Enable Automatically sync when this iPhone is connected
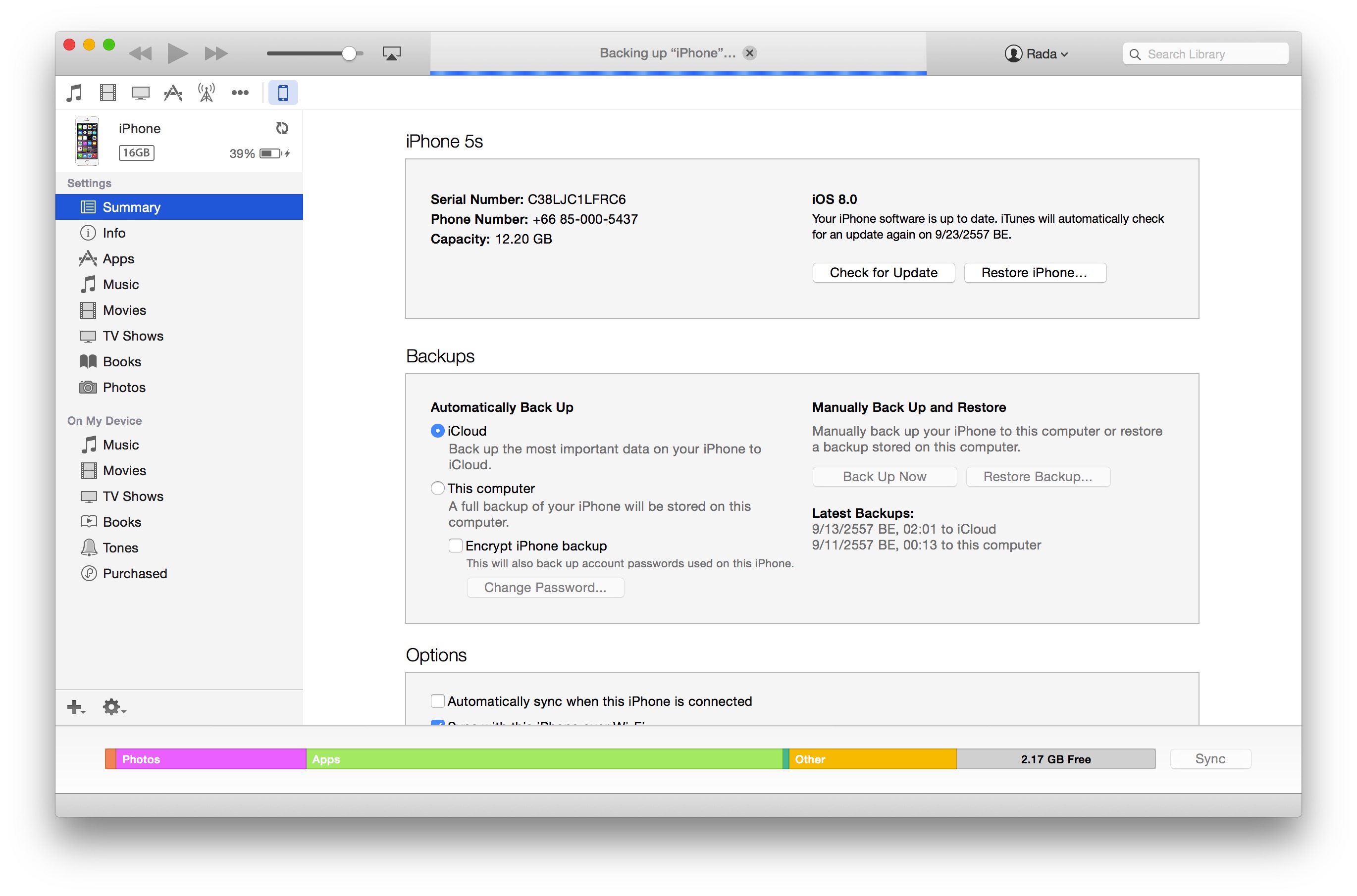This screenshot has width=1357, height=896. (x=437, y=701)
